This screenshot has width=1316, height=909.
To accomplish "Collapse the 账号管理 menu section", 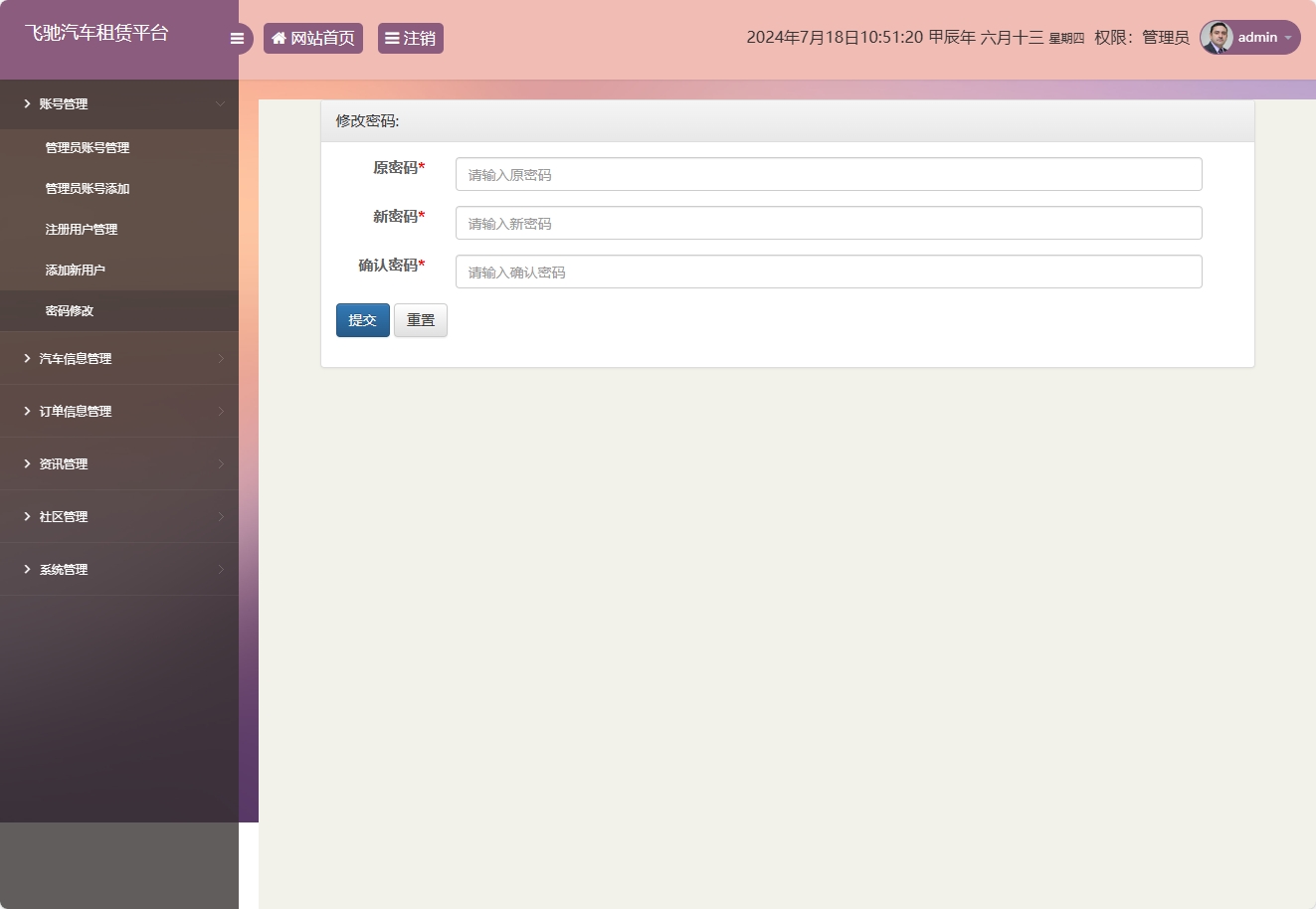I will click(x=119, y=103).
